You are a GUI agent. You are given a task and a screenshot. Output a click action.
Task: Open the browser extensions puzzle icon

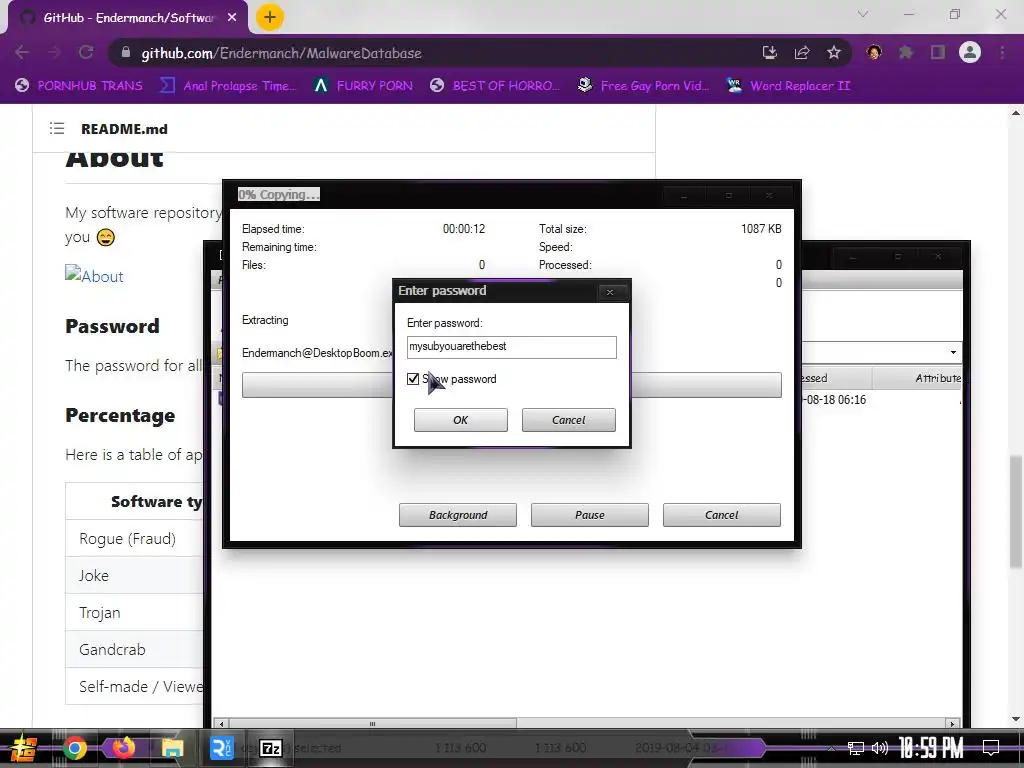click(906, 52)
